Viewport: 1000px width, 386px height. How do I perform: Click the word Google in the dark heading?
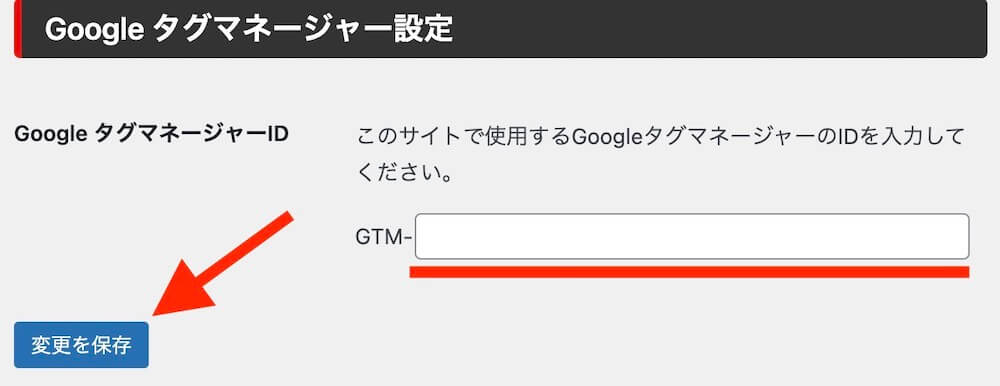click(x=94, y=30)
